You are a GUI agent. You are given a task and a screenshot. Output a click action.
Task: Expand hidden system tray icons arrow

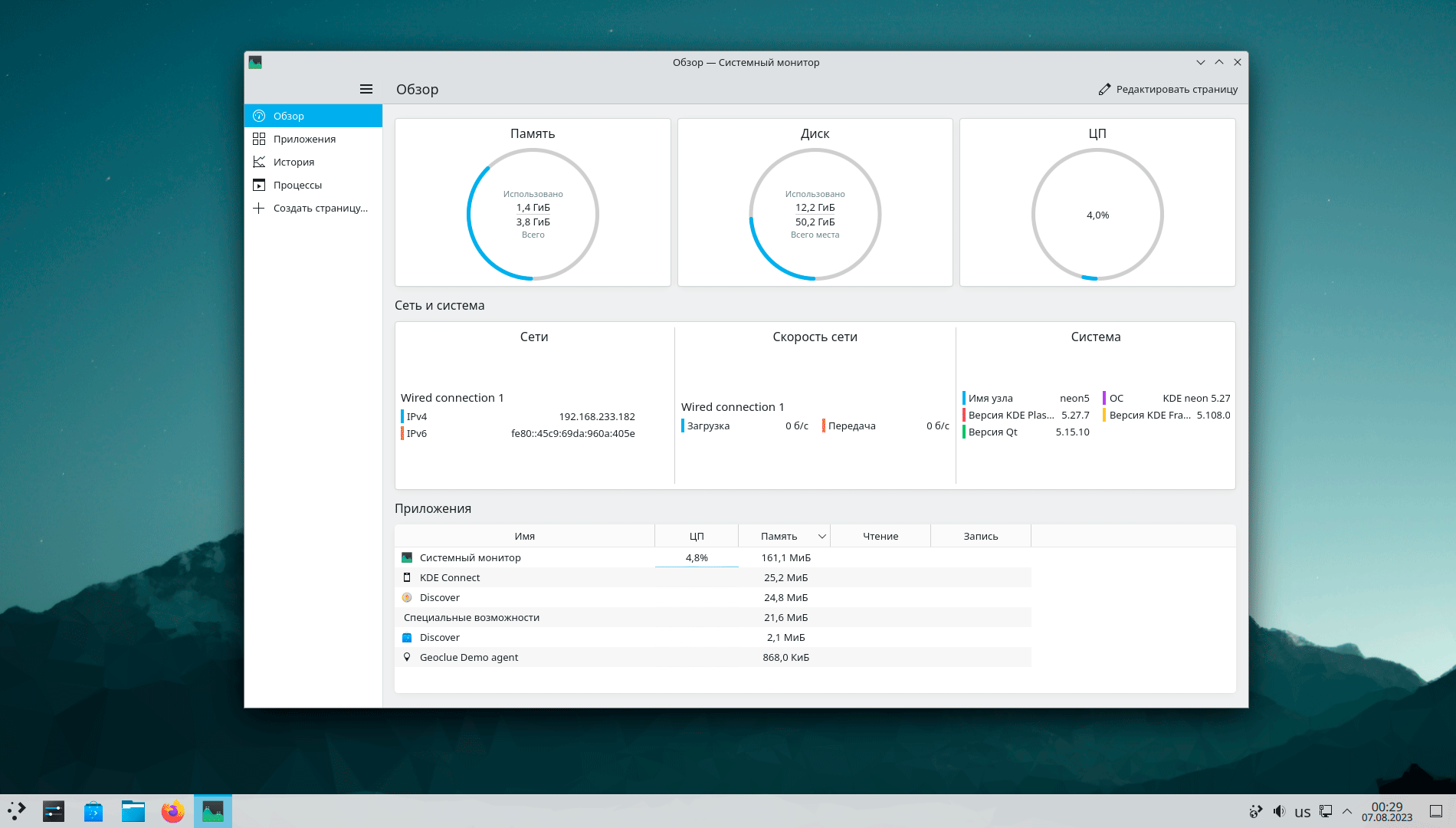coord(1347,811)
